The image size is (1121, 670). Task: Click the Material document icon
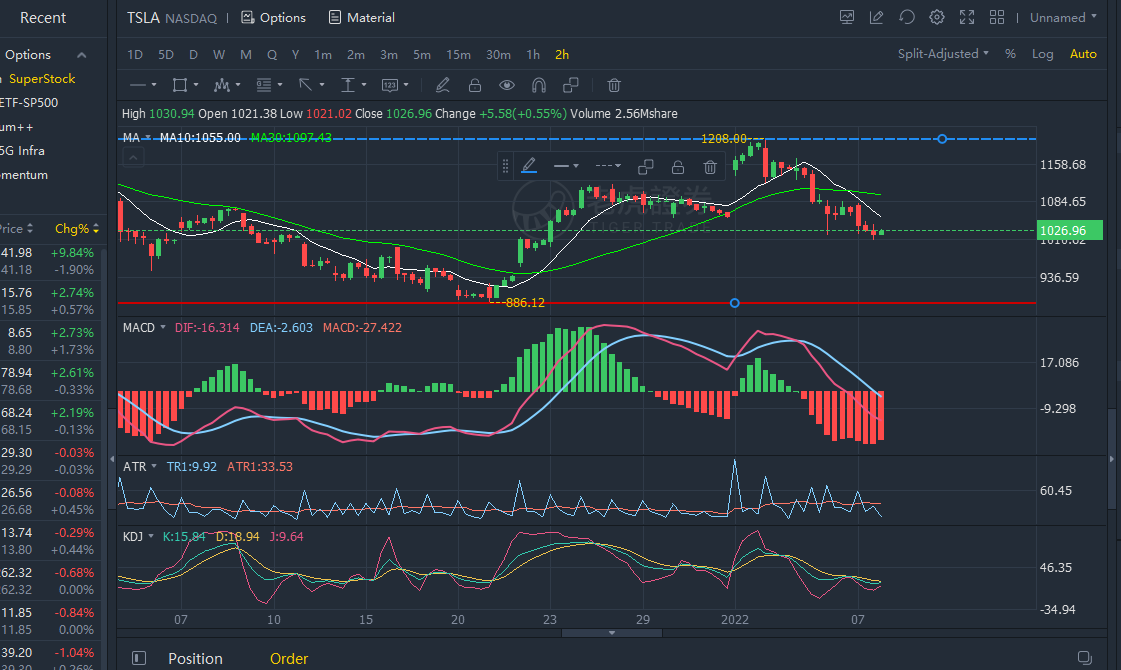(335, 17)
